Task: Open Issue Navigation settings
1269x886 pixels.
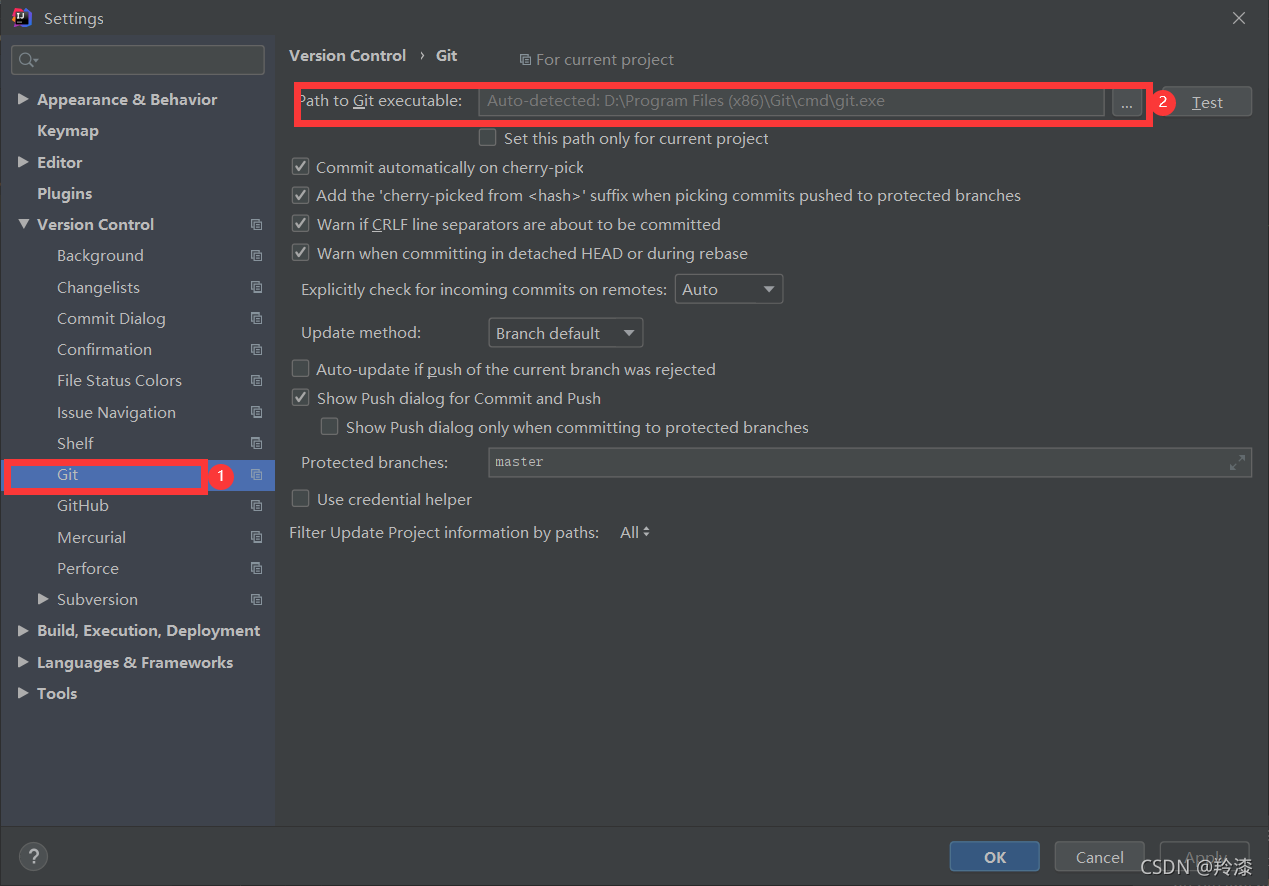Action: (x=116, y=412)
